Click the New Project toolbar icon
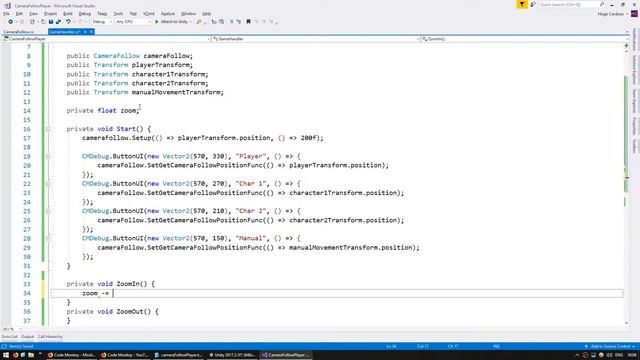This screenshot has width=640, height=360. click(x=32, y=22)
